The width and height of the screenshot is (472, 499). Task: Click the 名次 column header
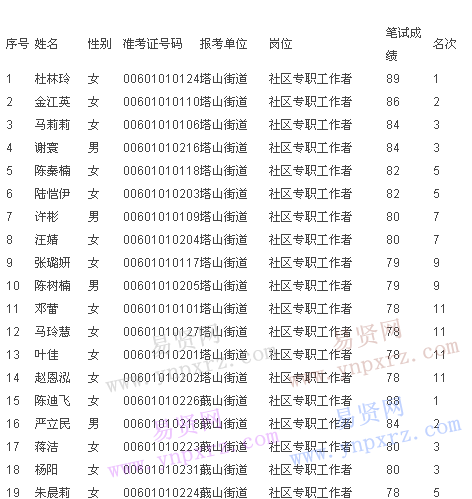[x=445, y=44]
